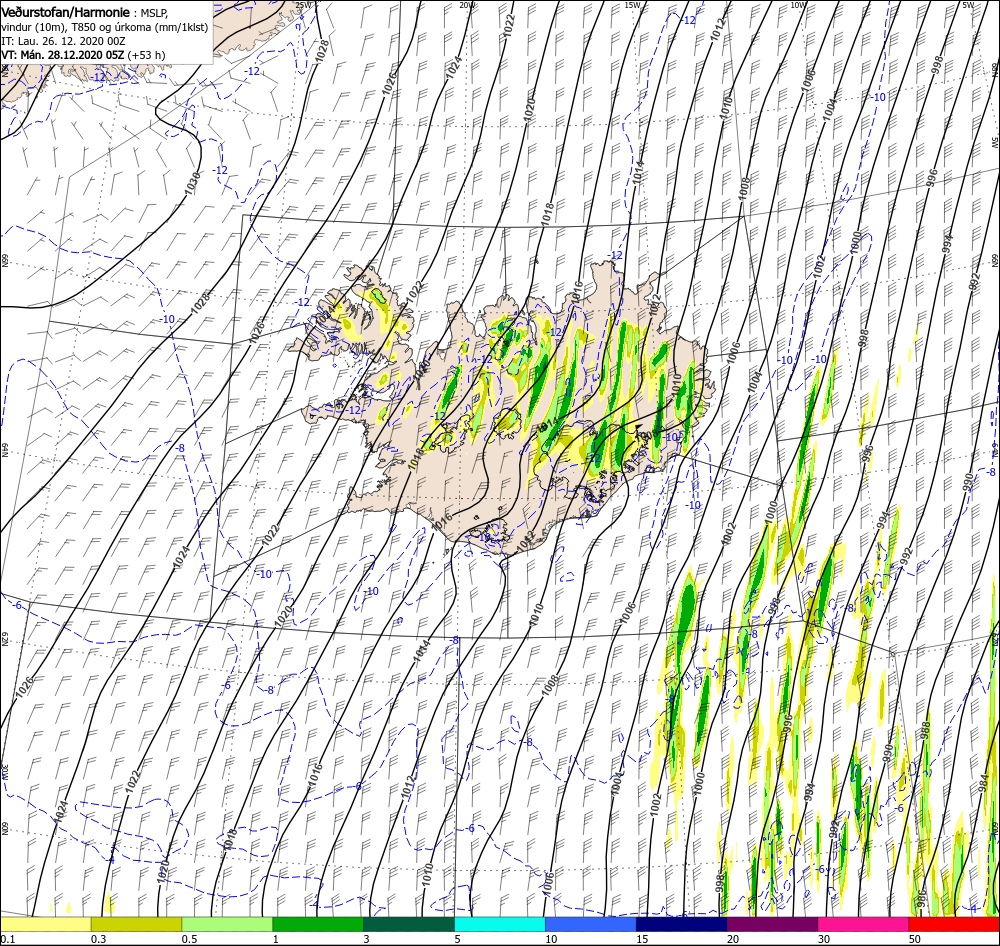
Task: Click the '0.1' legend value label
Action: [6, 939]
